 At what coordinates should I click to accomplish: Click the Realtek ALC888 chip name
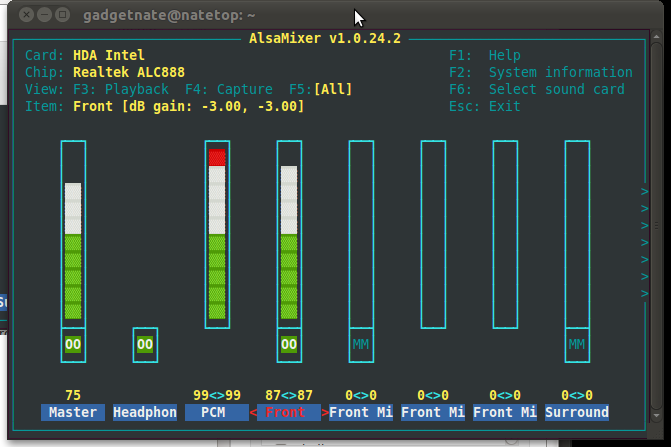point(129,72)
